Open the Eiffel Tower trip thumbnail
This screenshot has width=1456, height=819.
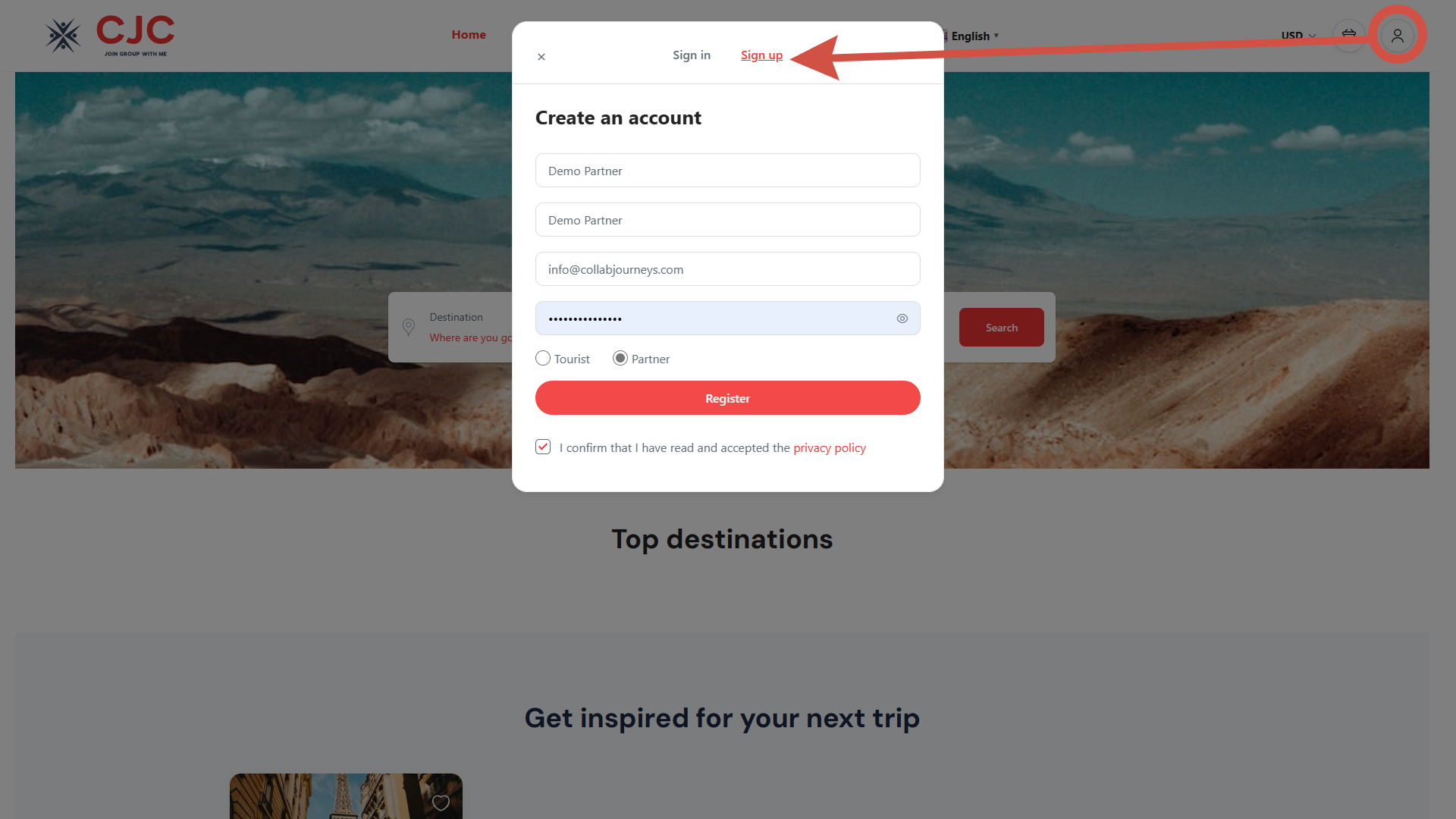[x=346, y=796]
